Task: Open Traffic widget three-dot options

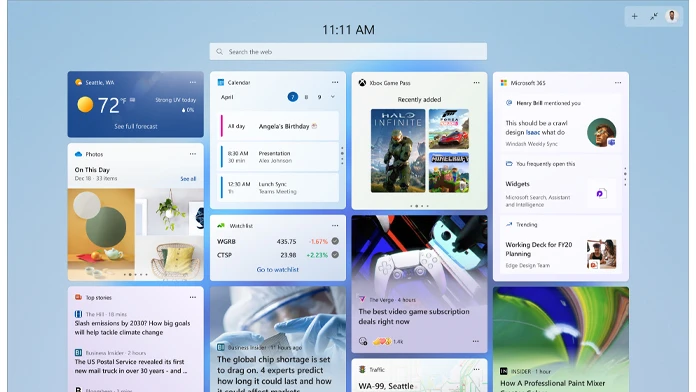Action: 476,369
